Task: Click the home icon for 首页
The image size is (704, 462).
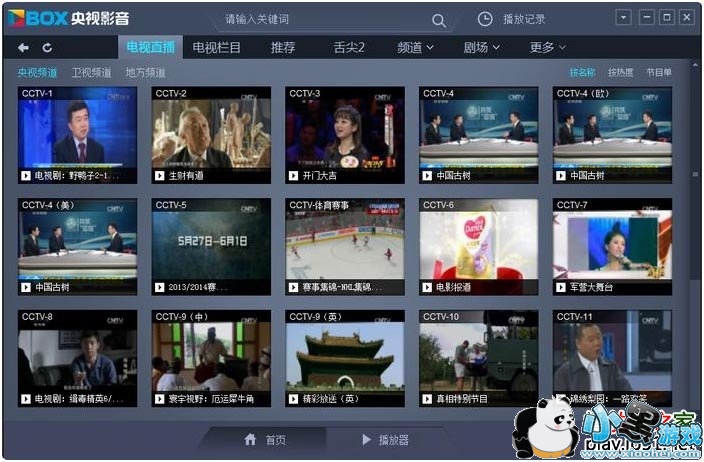Action: click(251, 439)
